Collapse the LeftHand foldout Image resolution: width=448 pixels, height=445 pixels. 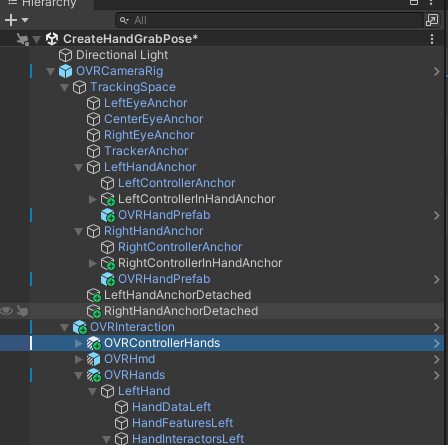coord(93,392)
